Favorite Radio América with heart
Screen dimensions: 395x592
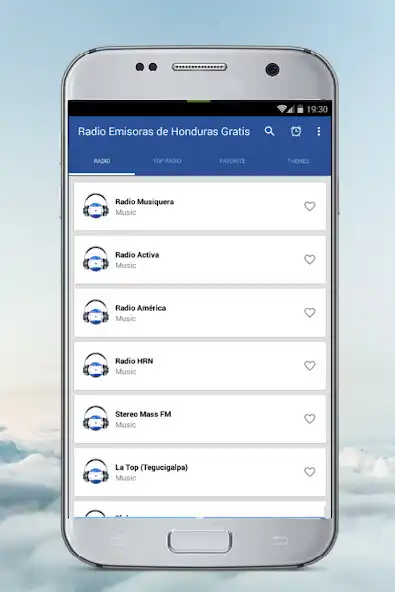coord(310,313)
